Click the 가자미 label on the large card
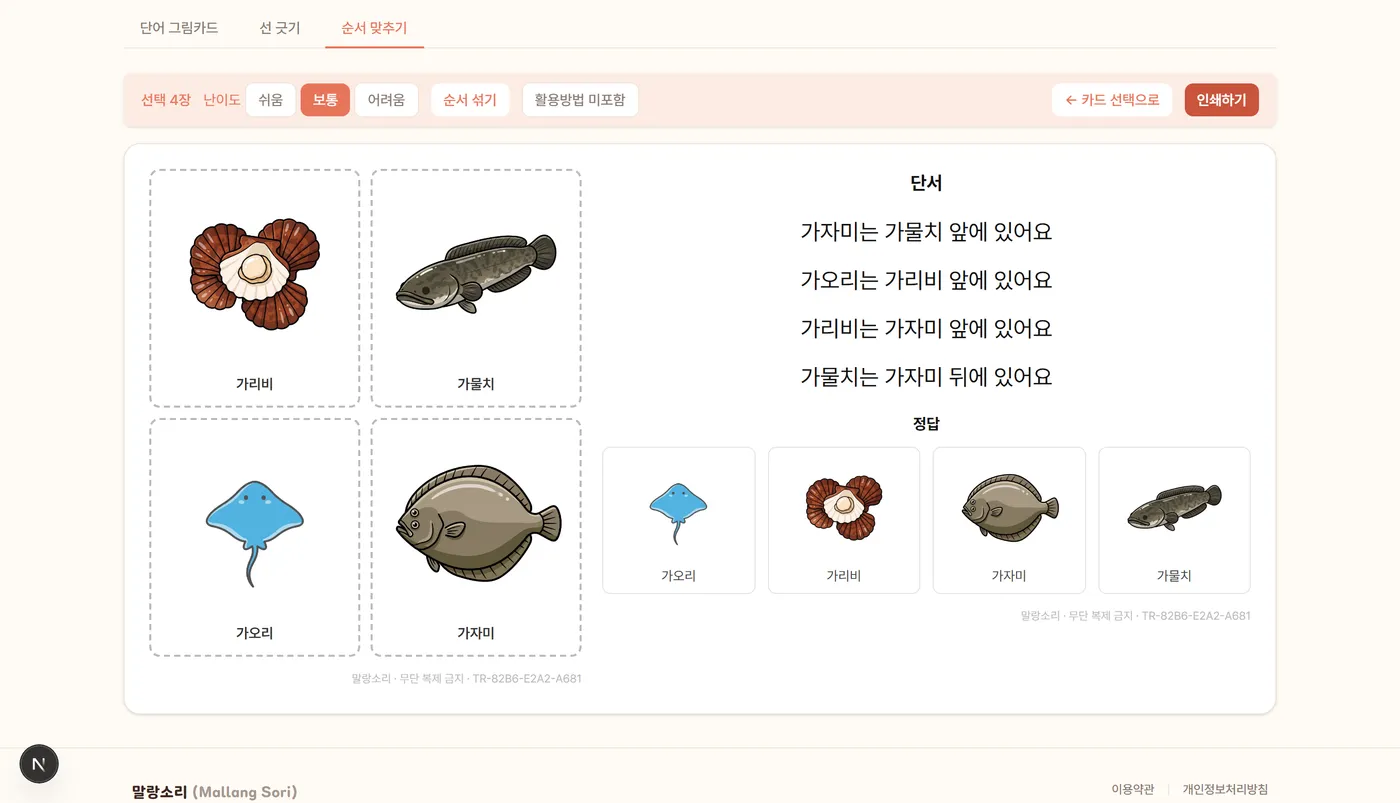1400x803 pixels. pos(476,633)
